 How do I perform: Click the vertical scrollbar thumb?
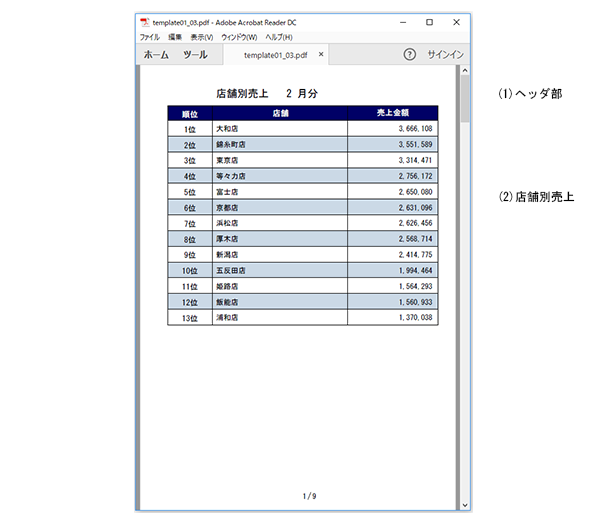pyautogui.click(x=465, y=99)
